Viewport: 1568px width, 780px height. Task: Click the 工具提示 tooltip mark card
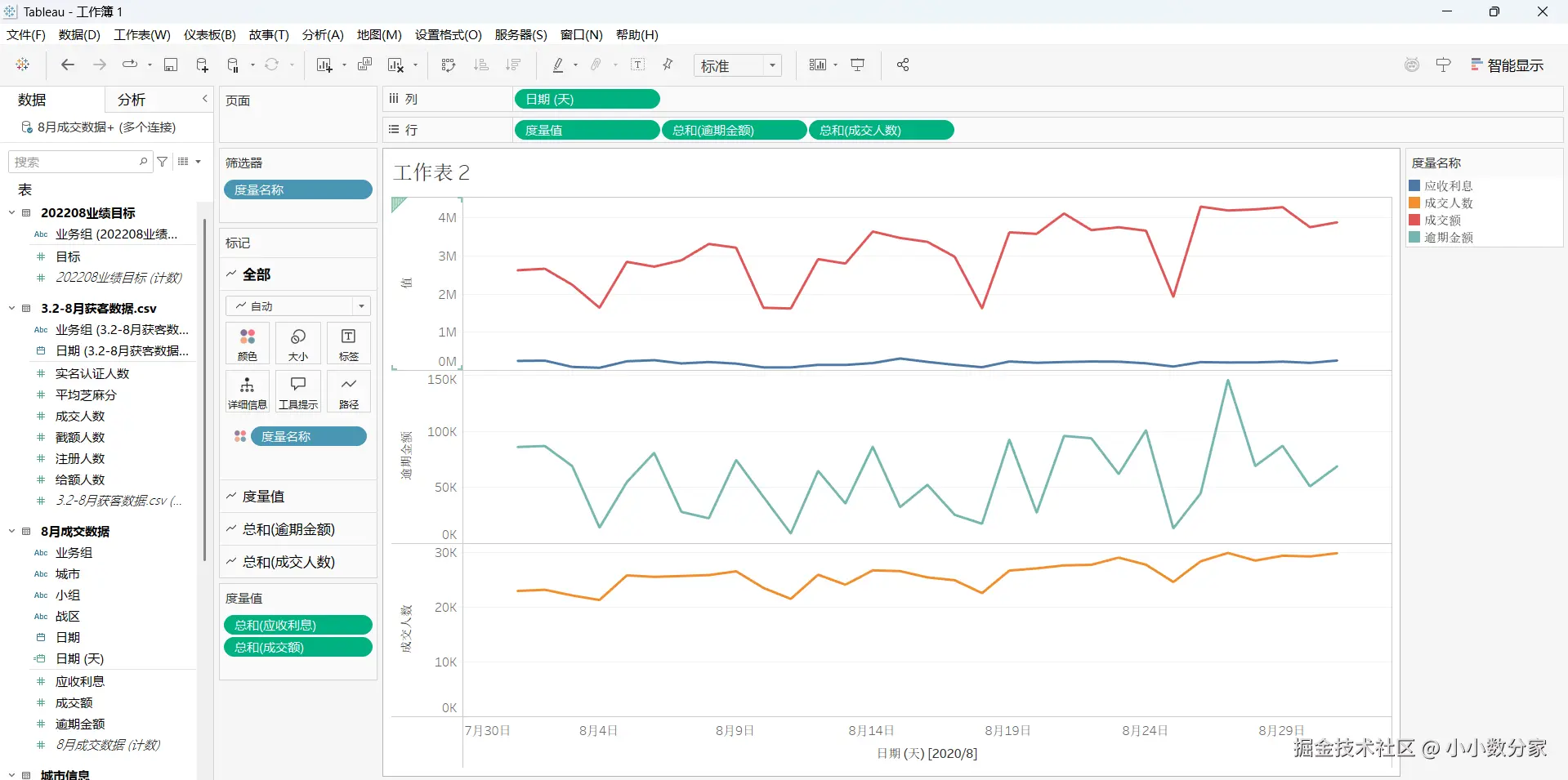pyautogui.click(x=298, y=391)
